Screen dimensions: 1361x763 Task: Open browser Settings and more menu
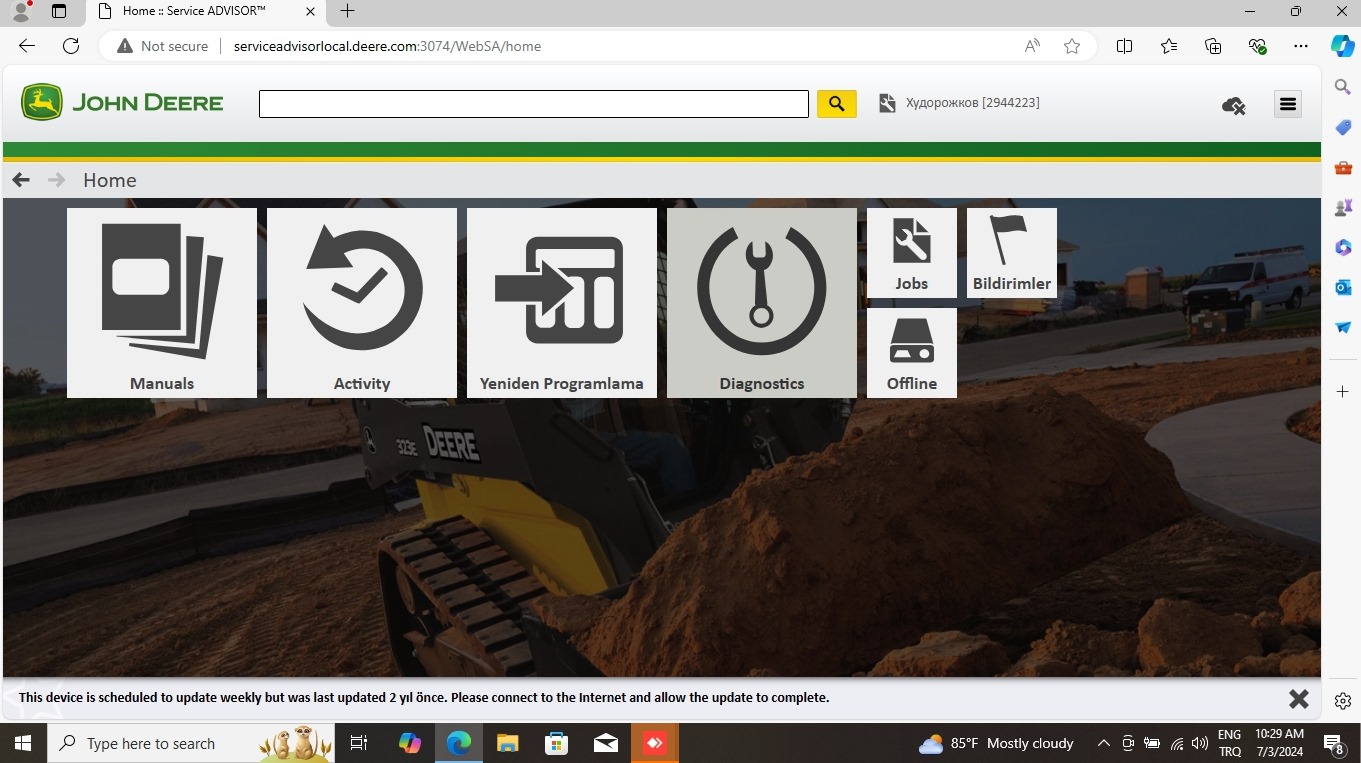click(x=1300, y=46)
